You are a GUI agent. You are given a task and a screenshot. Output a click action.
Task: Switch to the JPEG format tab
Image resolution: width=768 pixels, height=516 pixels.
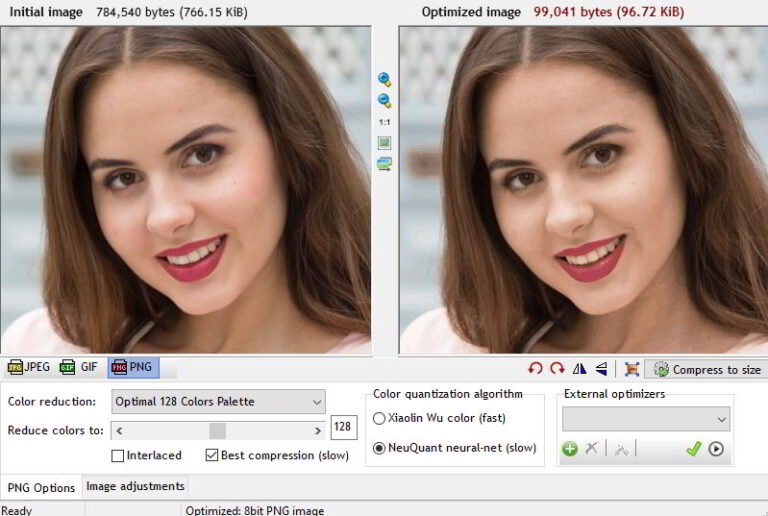click(x=29, y=367)
